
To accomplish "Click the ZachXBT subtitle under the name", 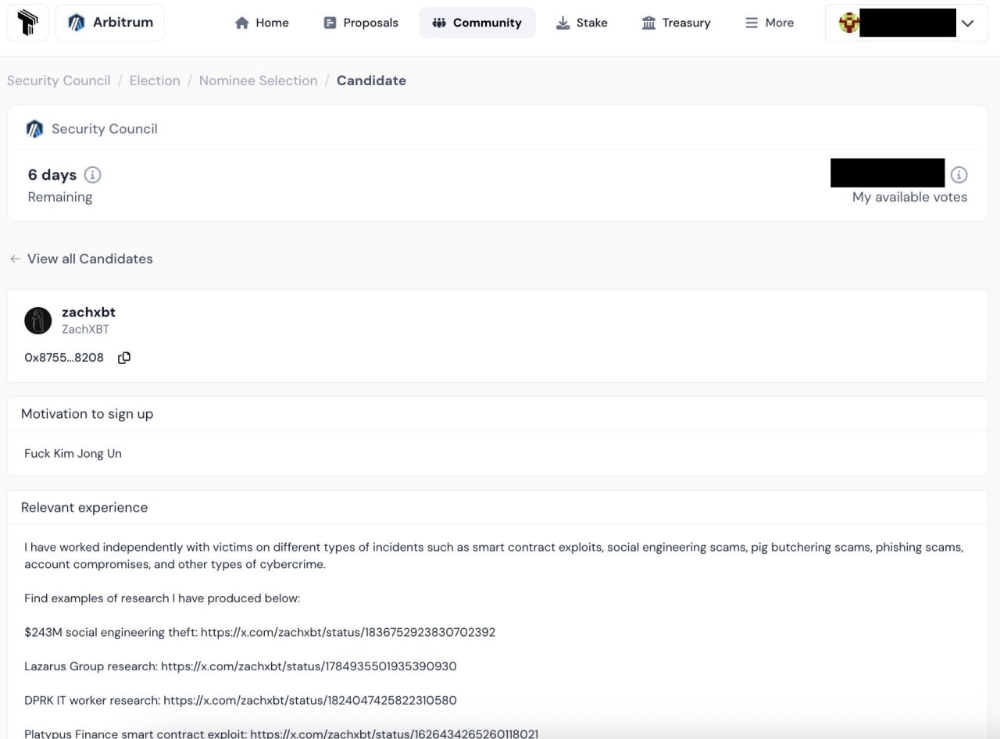I will 85,329.
